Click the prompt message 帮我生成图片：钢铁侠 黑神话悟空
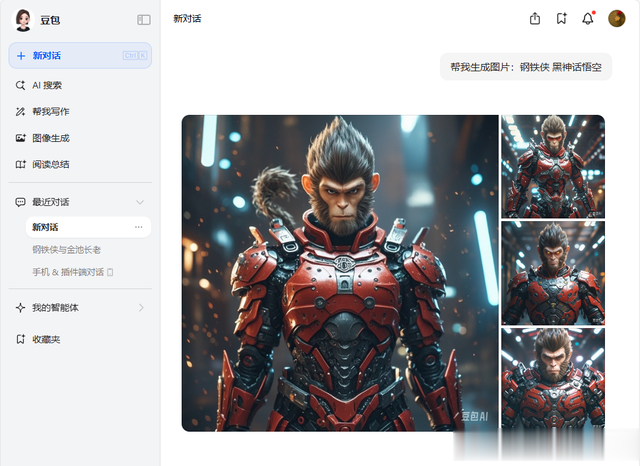The image size is (640, 466). pyautogui.click(x=526, y=67)
